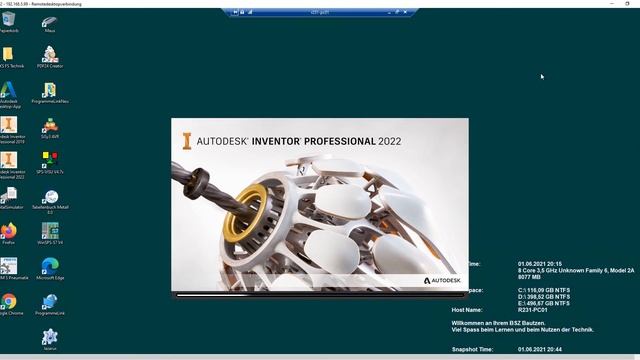Click the Autodesk Inventor Professional 2022 splash title
Image resolution: width=640 pixels, height=360 pixels.
coord(299,141)
